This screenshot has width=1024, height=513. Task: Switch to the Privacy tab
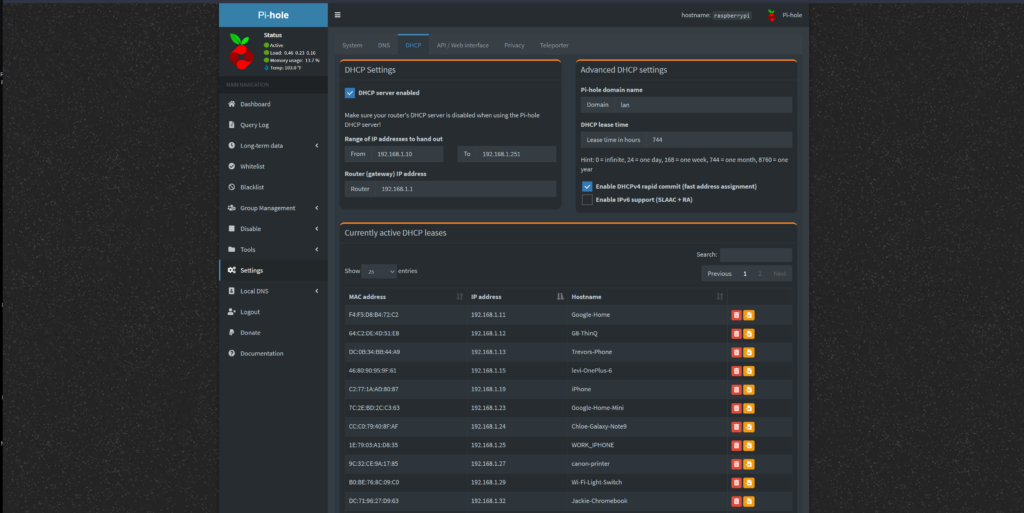click(x=514, y=45)
